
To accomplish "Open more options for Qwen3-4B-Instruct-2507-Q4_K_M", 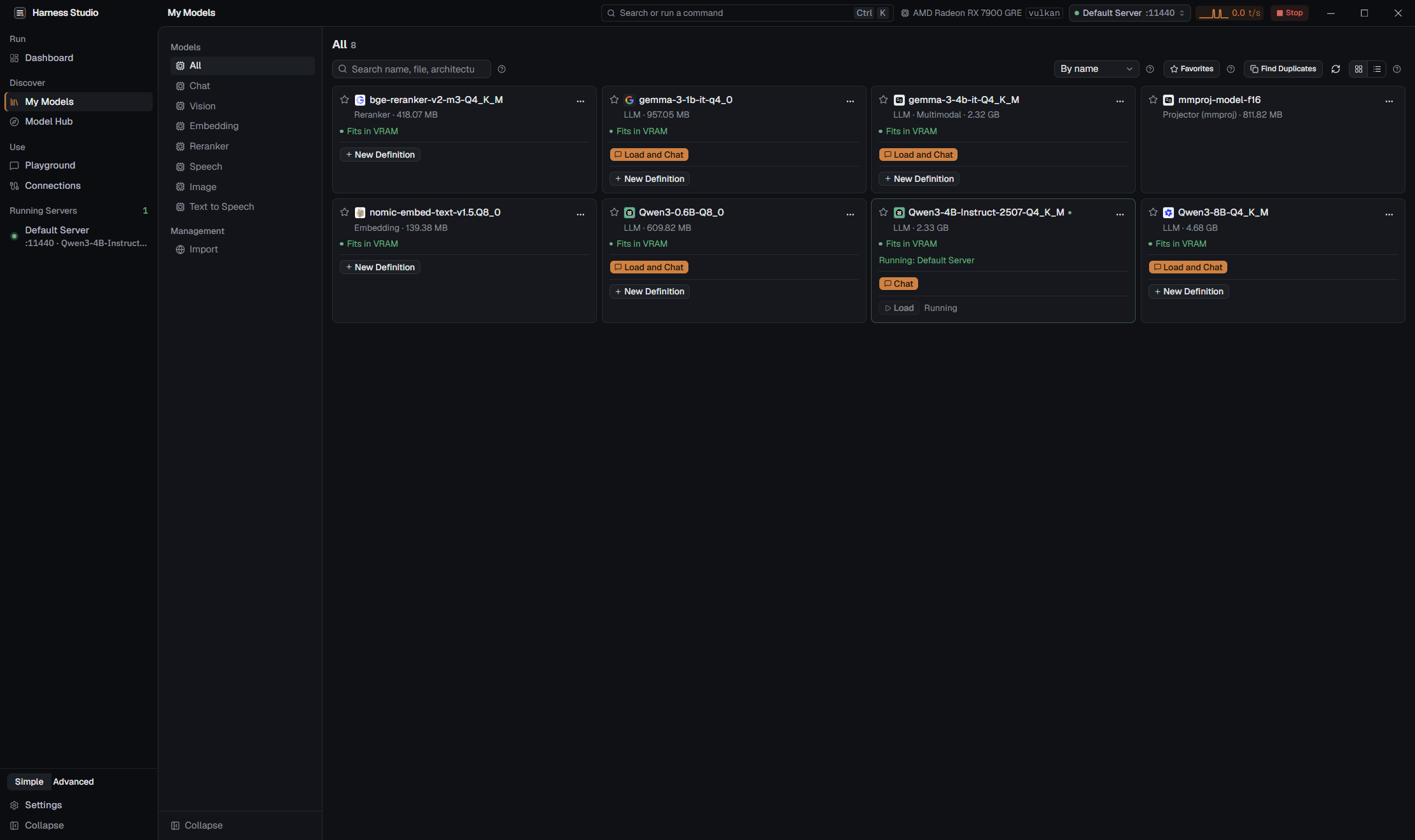I will pyautogui.click(x=1120, y=214).
